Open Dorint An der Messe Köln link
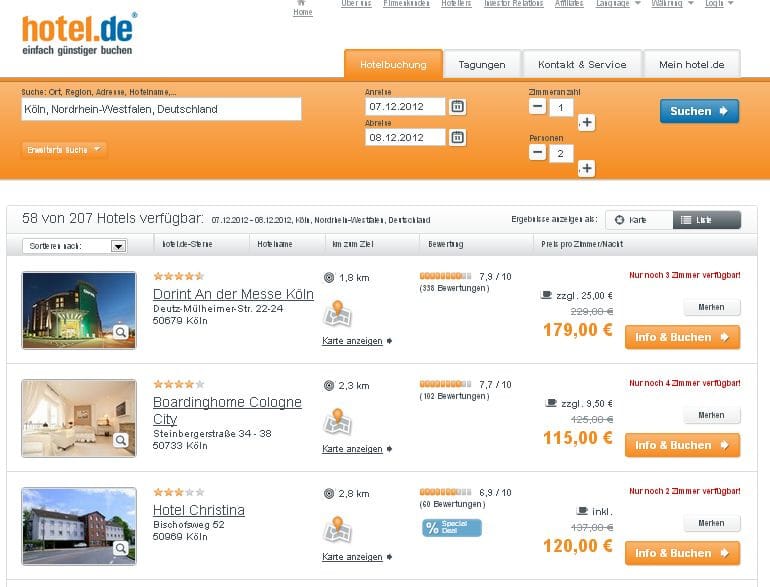Screen dimensions: 770x587 click(233, 294)
